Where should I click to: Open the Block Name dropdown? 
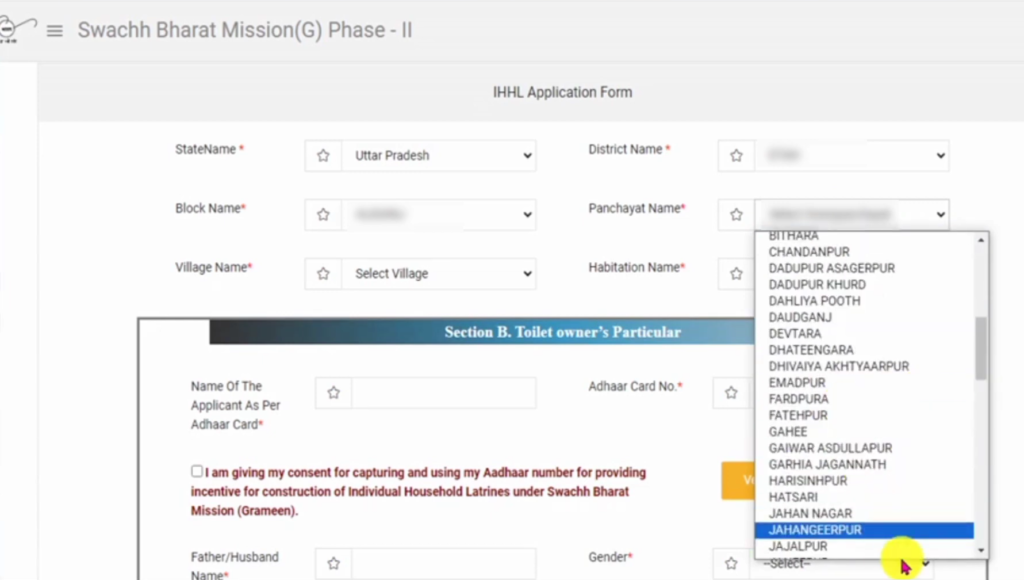[x=439, y=214]
